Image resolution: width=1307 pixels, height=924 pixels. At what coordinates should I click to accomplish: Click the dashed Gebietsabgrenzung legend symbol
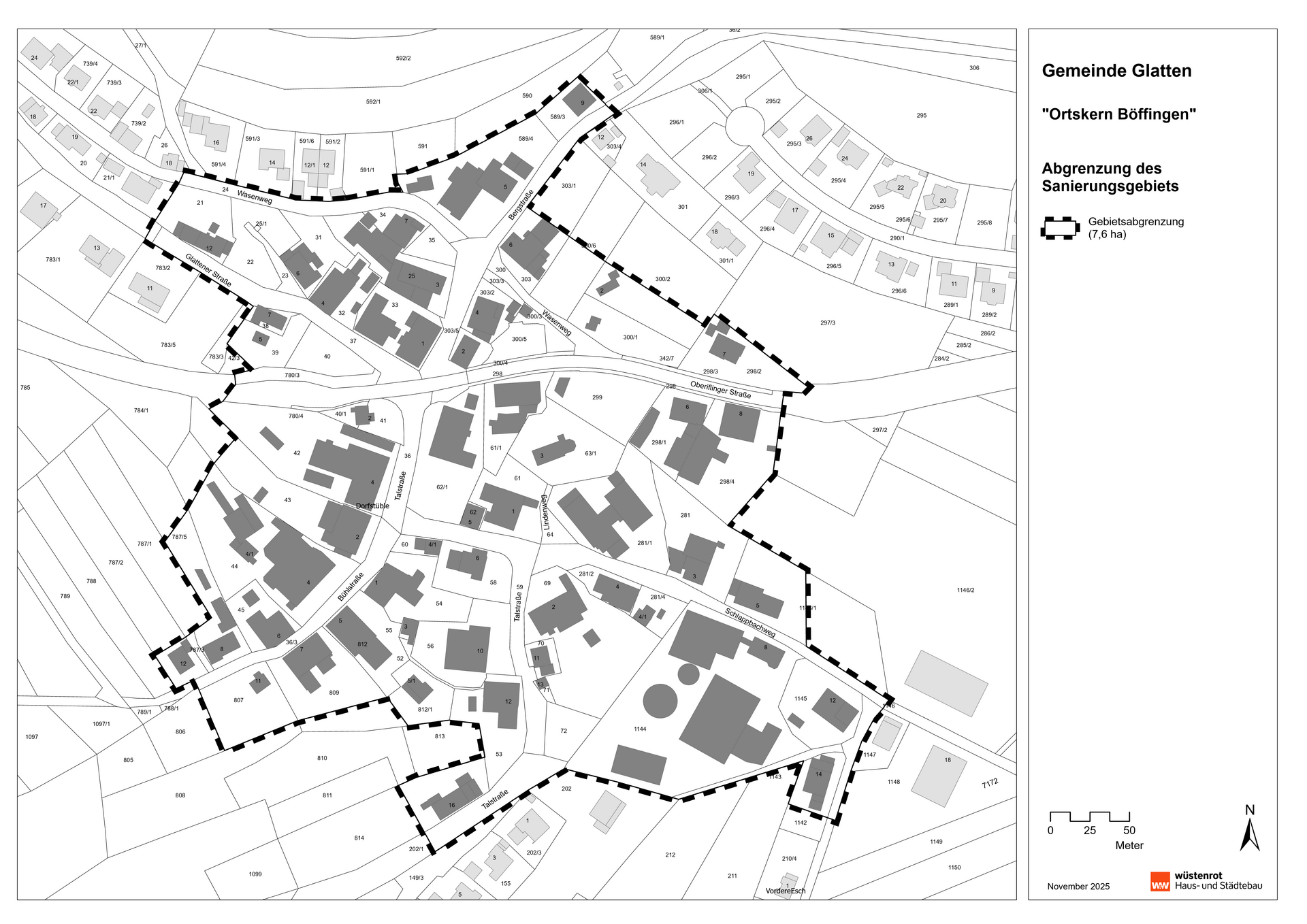click(1060, 228)
